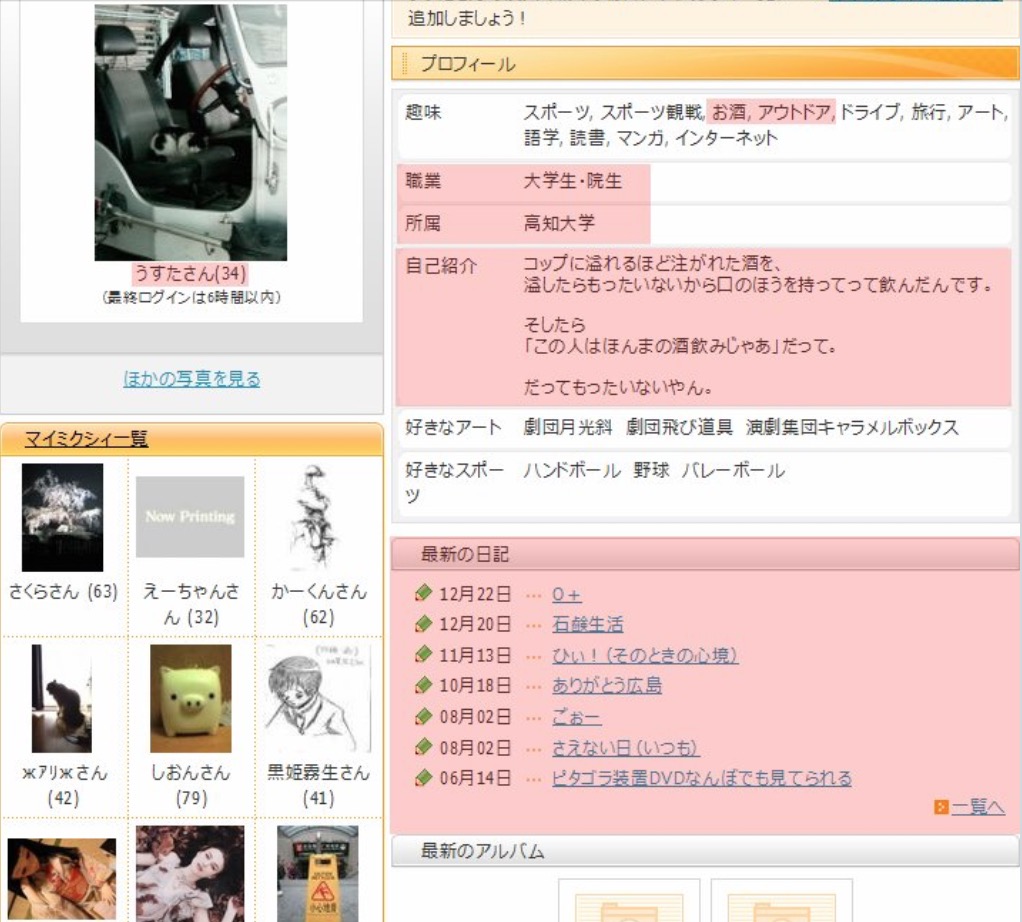Open жアリжさん's cat silhouette thumbnail

62,699
